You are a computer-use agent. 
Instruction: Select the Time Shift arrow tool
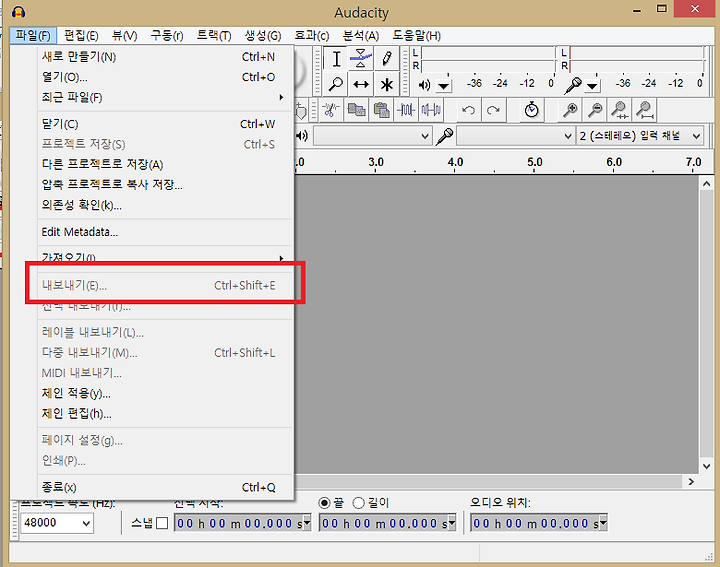[361, 84]
